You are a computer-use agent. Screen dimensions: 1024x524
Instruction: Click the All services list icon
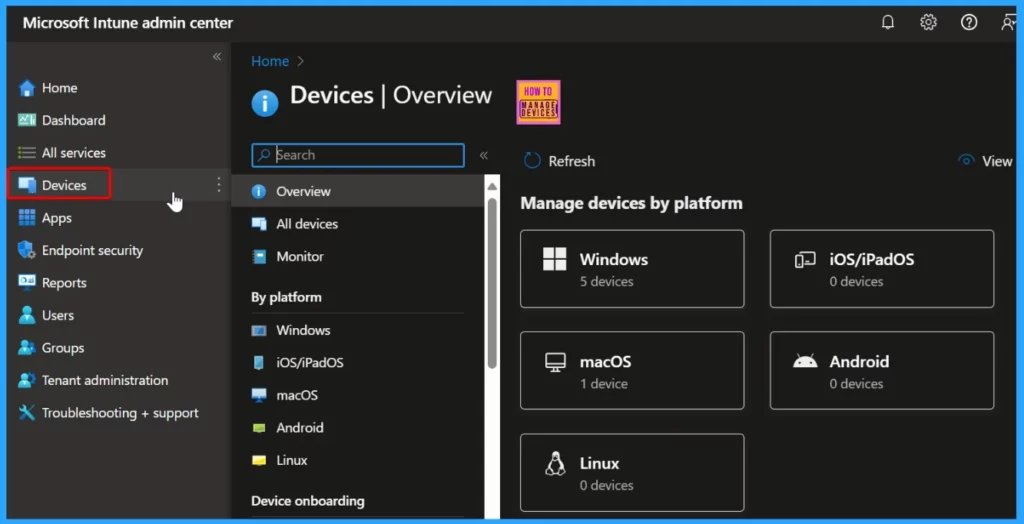27,153
